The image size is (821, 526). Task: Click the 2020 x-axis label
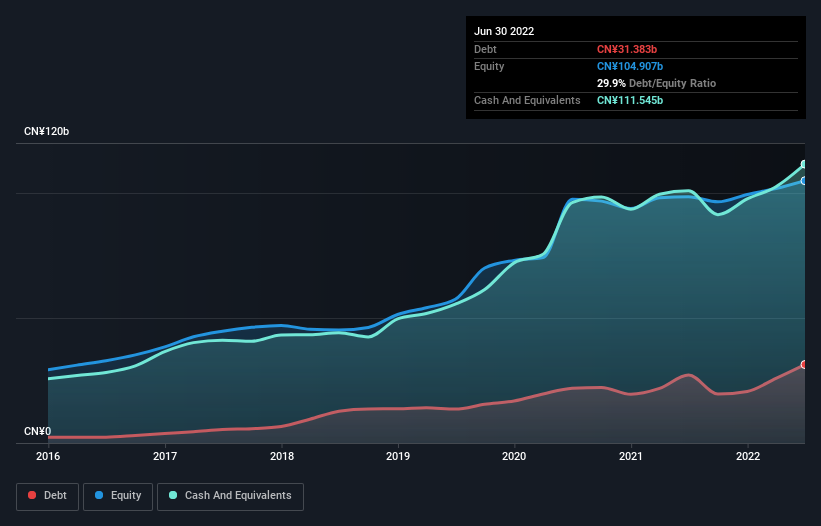point(514,456)
